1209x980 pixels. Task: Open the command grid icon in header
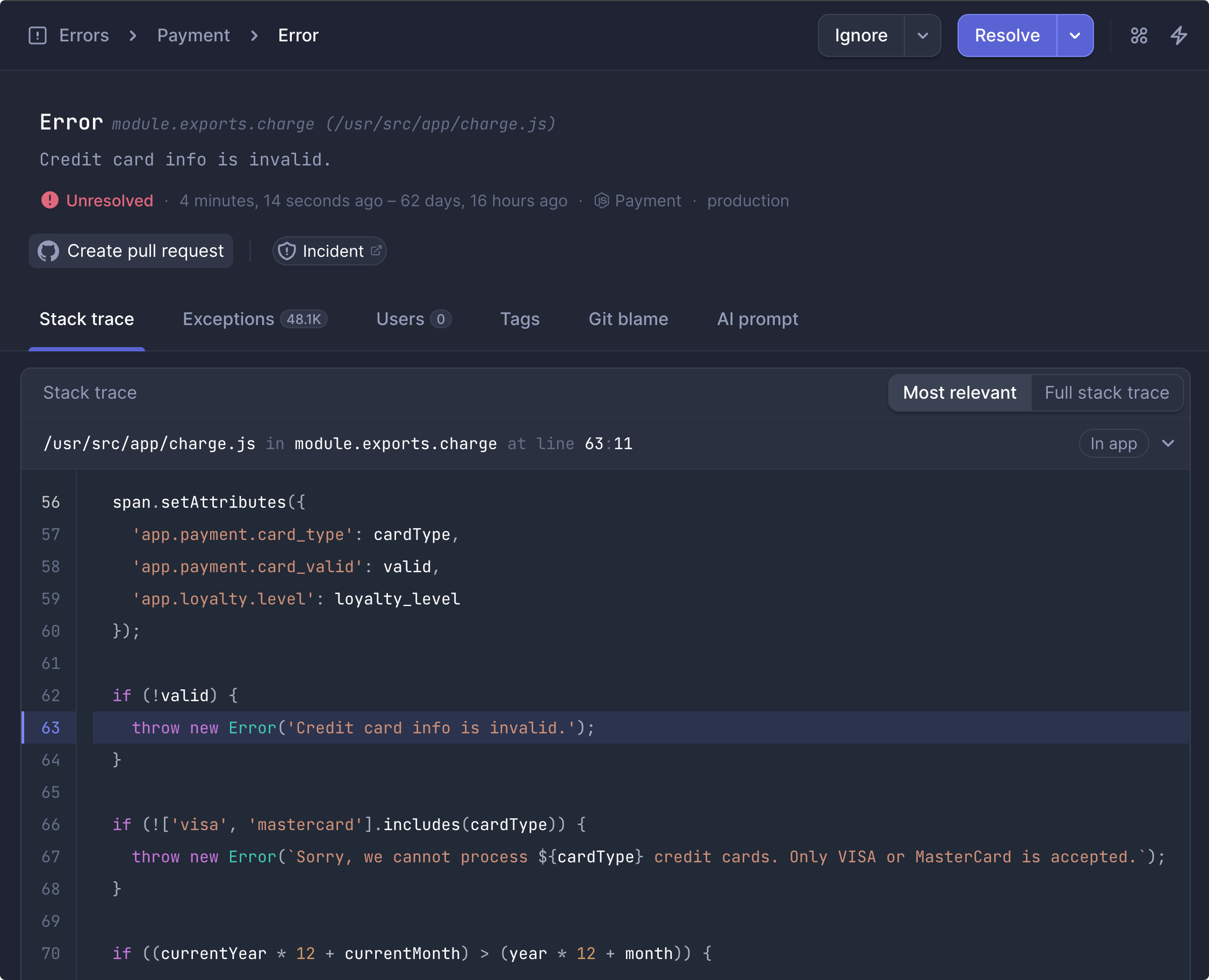(1139, 35)
